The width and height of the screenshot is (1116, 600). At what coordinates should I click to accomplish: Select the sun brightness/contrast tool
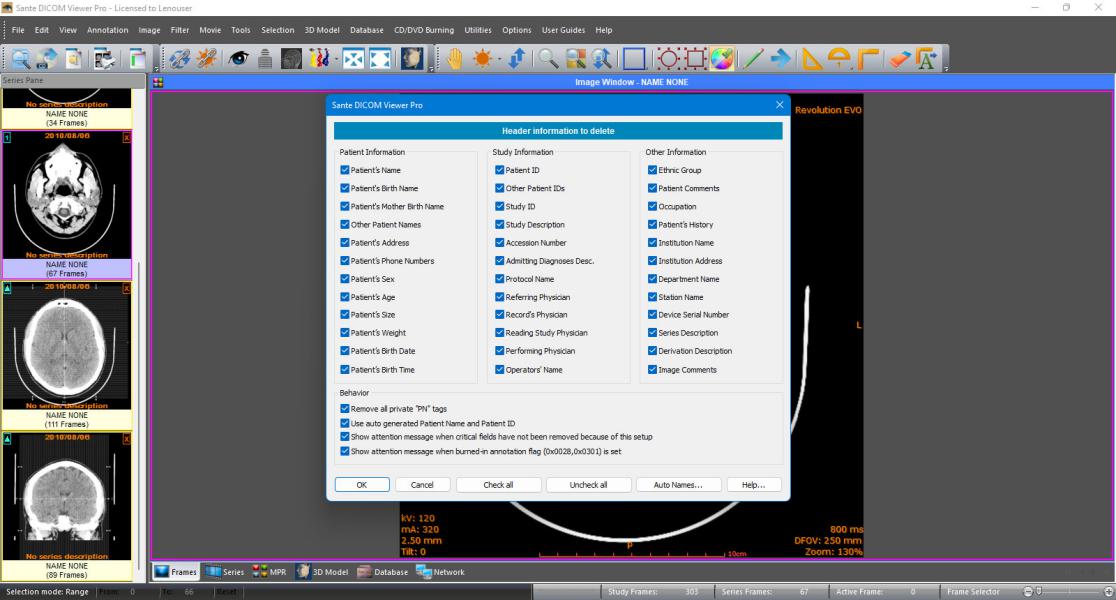(x=483, y=58)
